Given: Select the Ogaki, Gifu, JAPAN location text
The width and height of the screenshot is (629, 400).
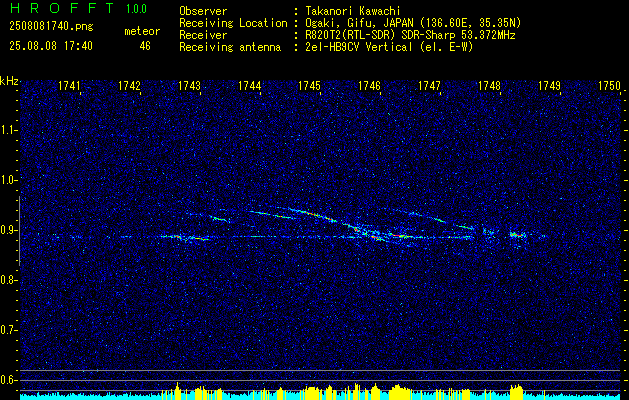Looking at the screenshot, I should pyautogui.click(x=413, y=23).
